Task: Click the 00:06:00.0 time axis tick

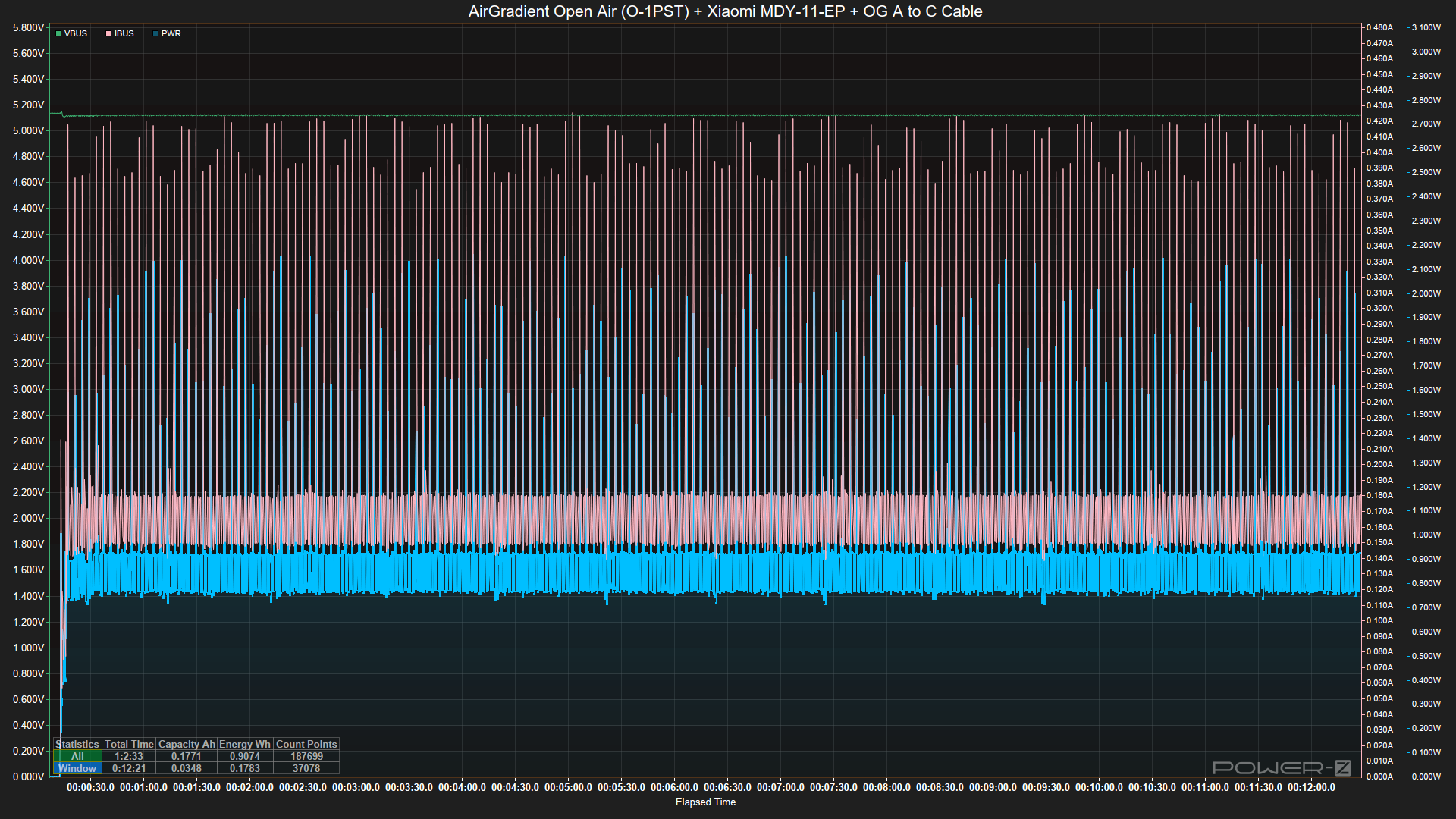Action: click(674, 787)
